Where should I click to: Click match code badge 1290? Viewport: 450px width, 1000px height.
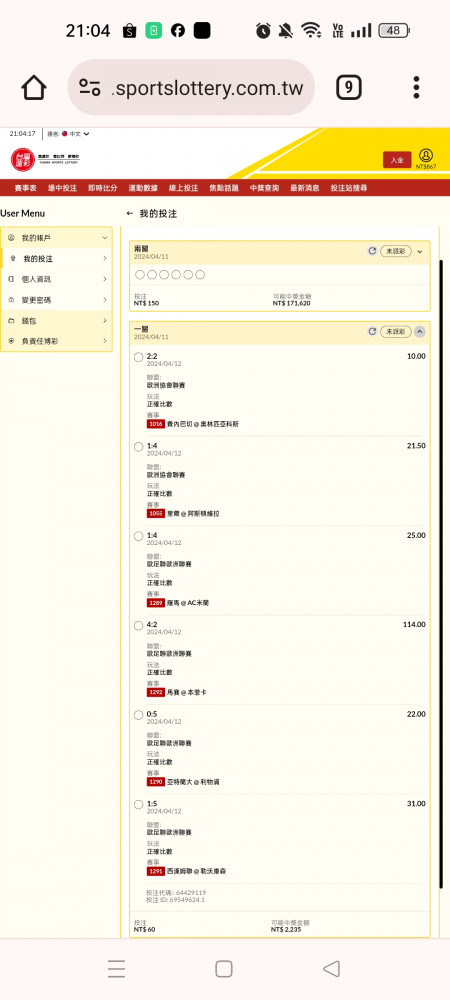156,781
